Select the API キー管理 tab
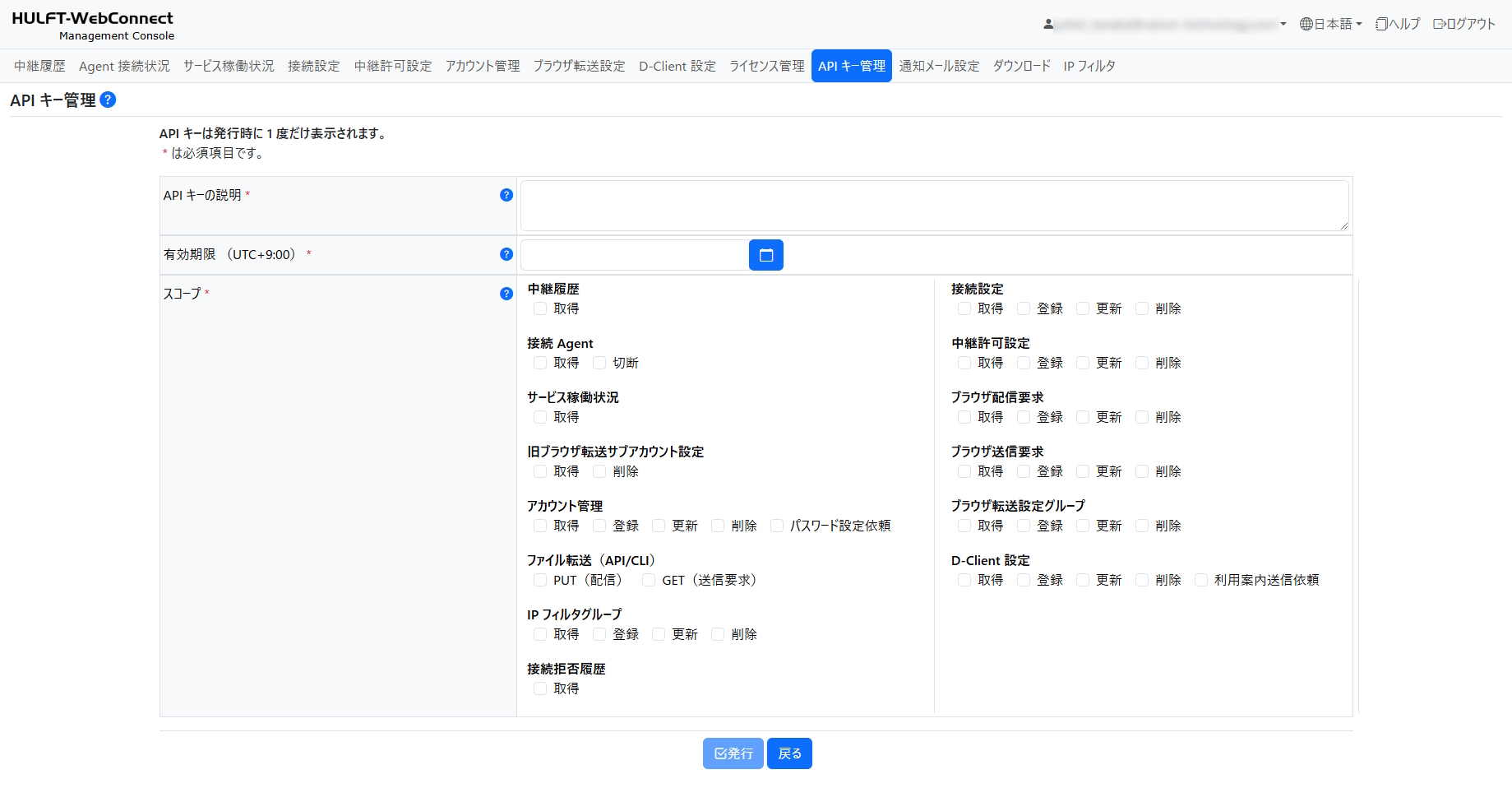 click(x=852, y=66)
